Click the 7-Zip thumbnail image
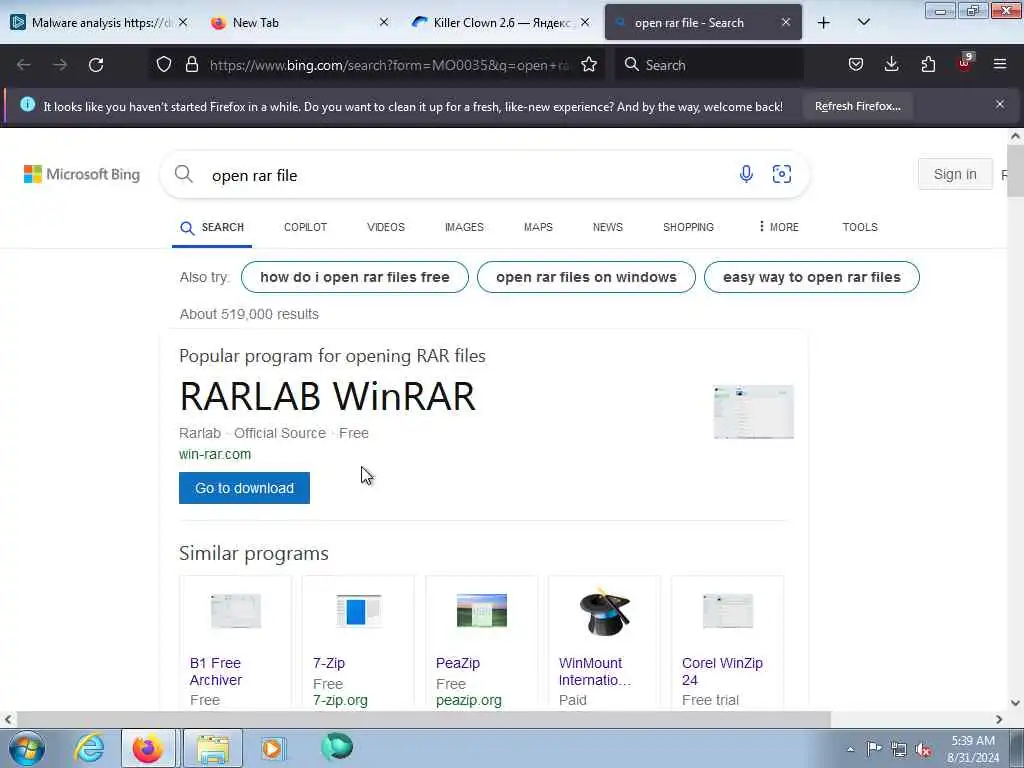Viewport: 1024px width, 768px height. coord(359,612)
